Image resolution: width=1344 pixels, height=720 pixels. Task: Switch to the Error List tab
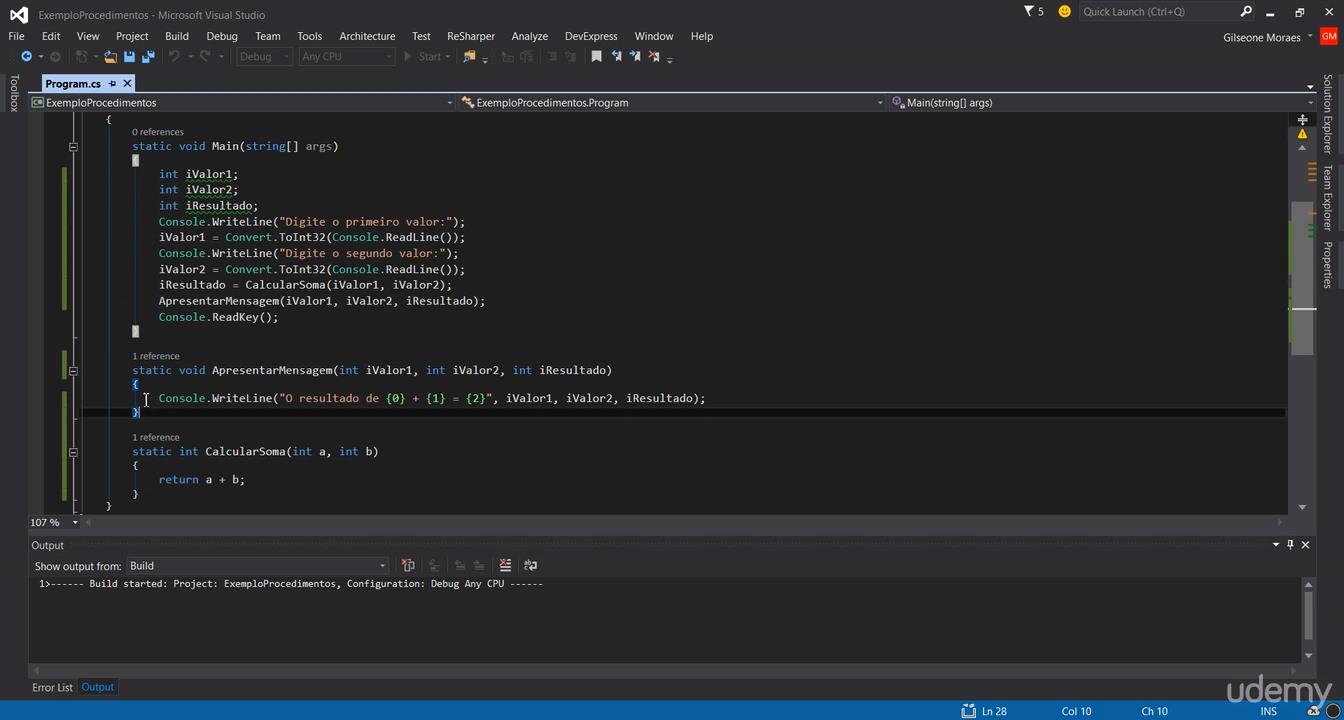coord(52,687)
